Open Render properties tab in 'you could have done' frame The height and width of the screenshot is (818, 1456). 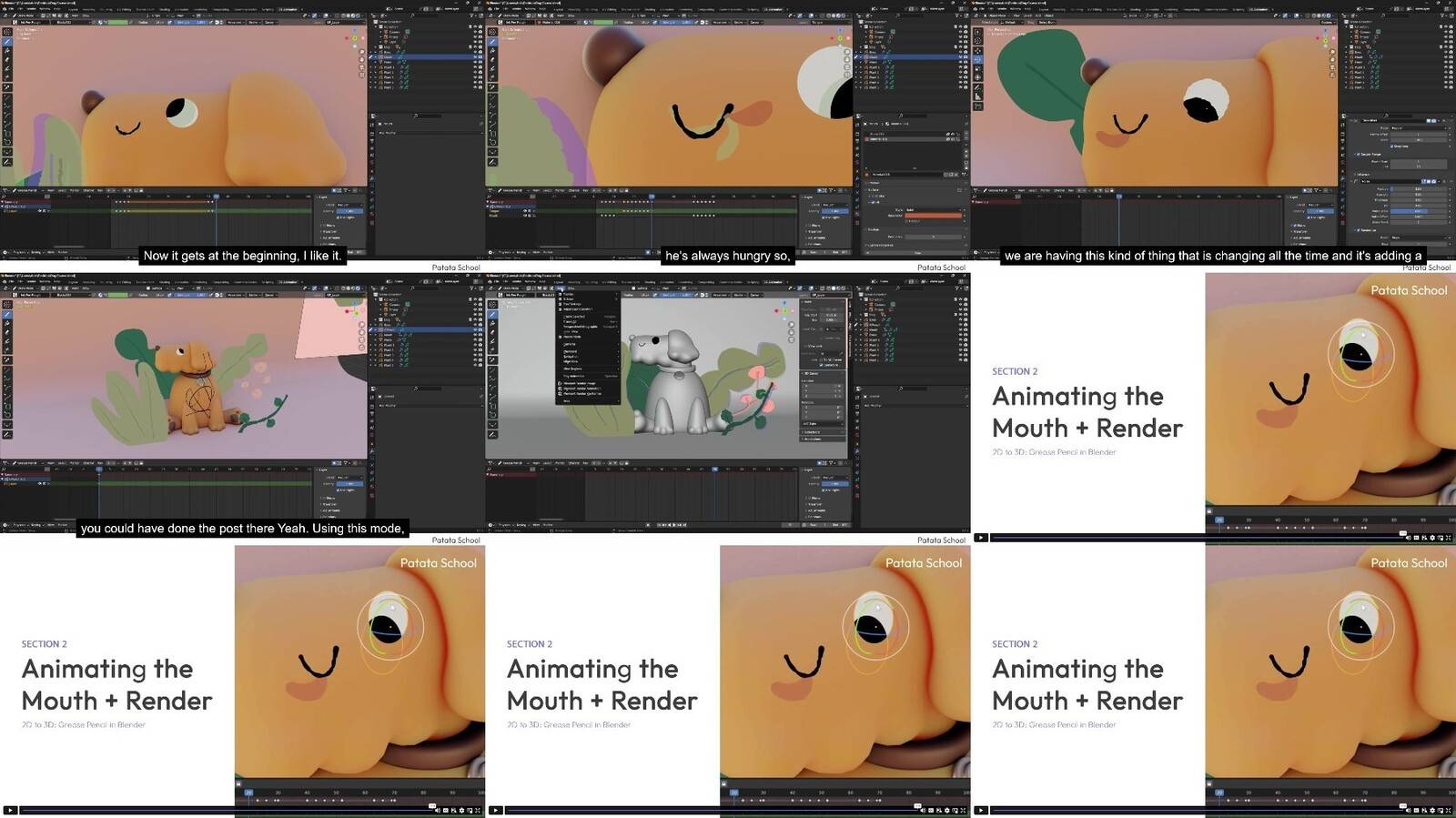coord(372,407)
